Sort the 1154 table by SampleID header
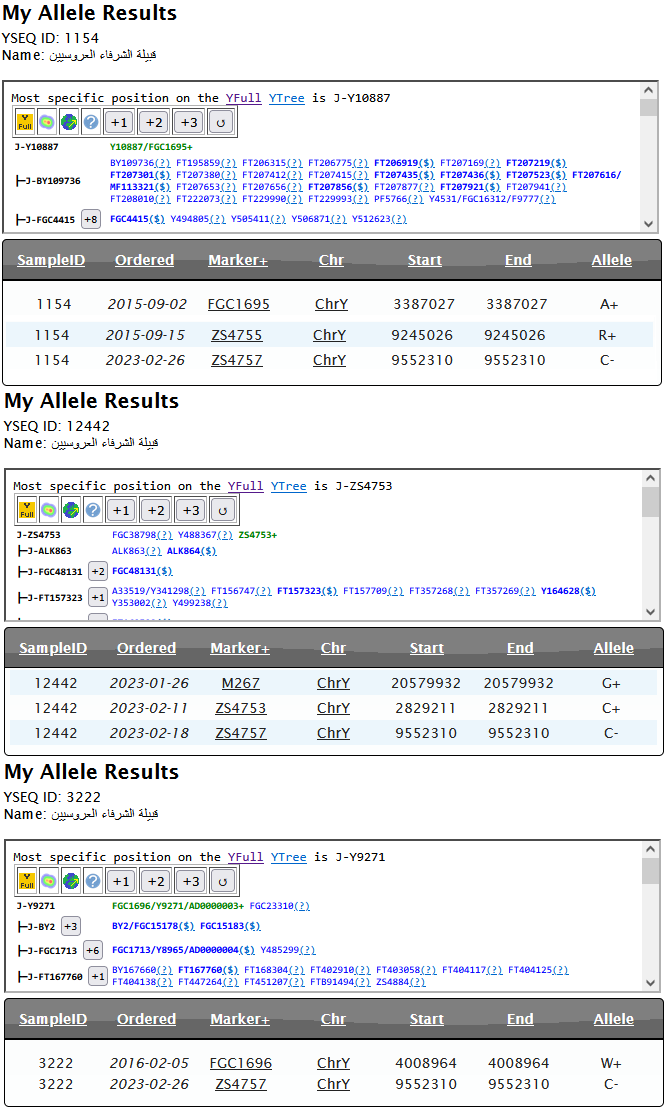This screenshot has height=1112, width=667. click(x=51, y=260)
